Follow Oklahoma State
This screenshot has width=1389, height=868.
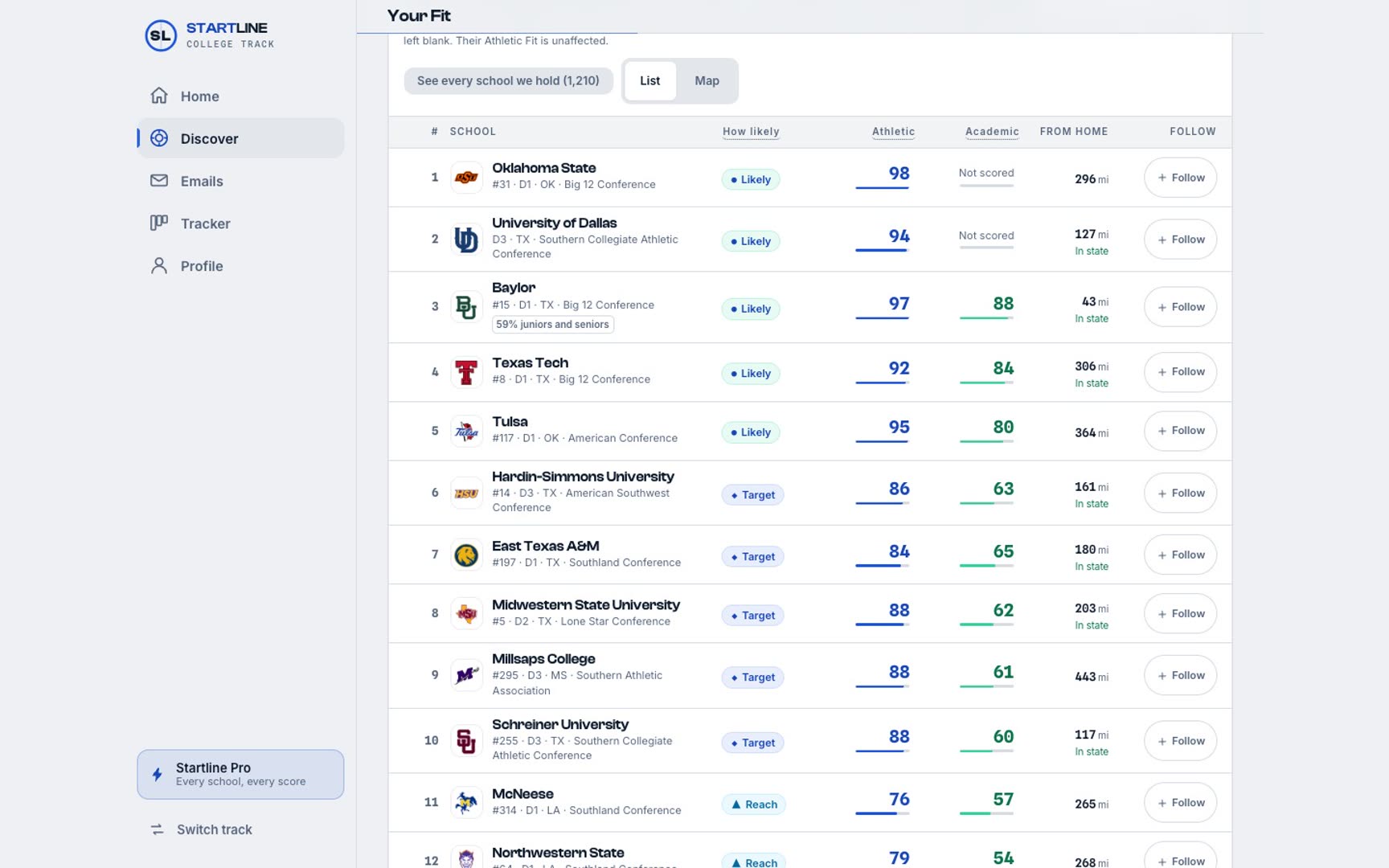click(x=1180, y=178)
